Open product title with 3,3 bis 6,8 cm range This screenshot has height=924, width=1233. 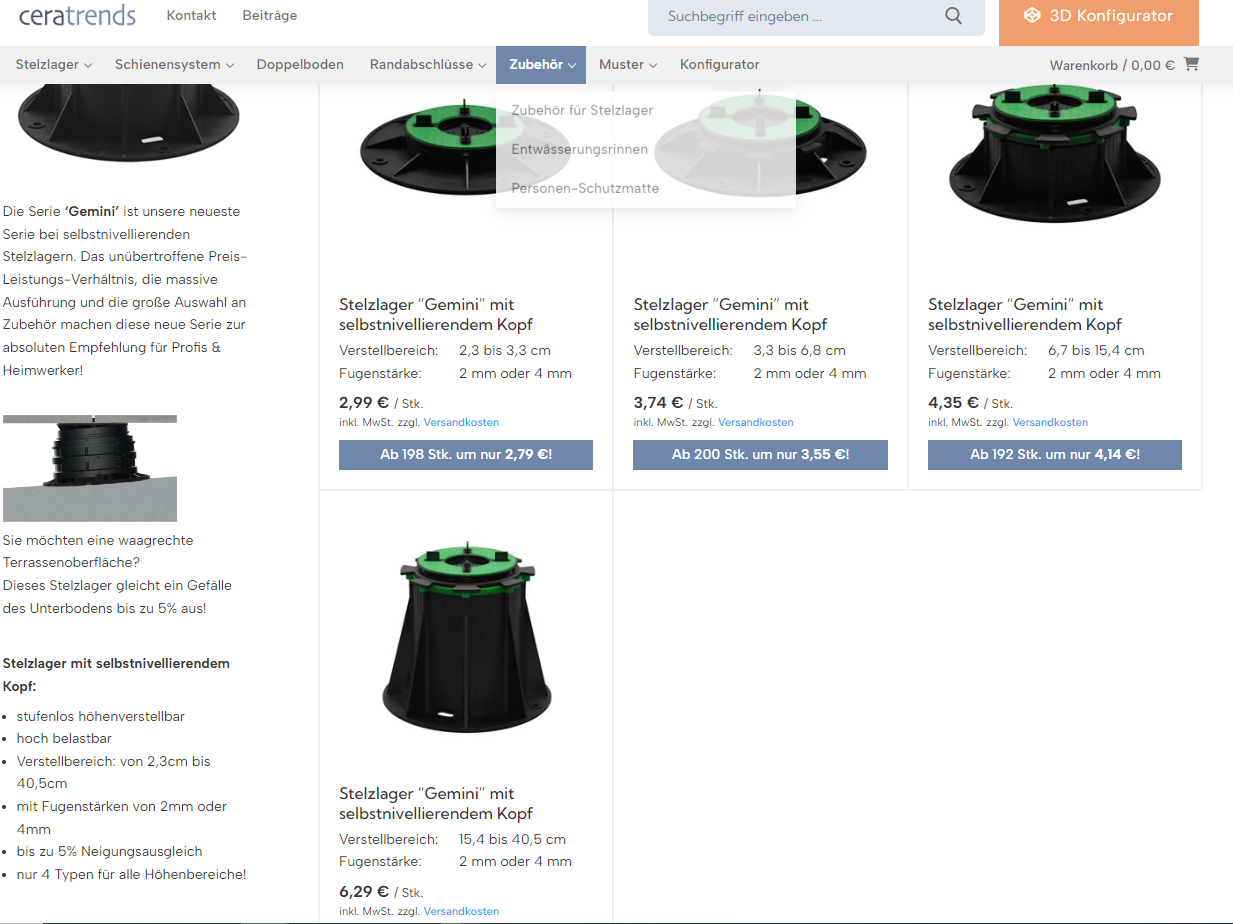coord(731,314)
